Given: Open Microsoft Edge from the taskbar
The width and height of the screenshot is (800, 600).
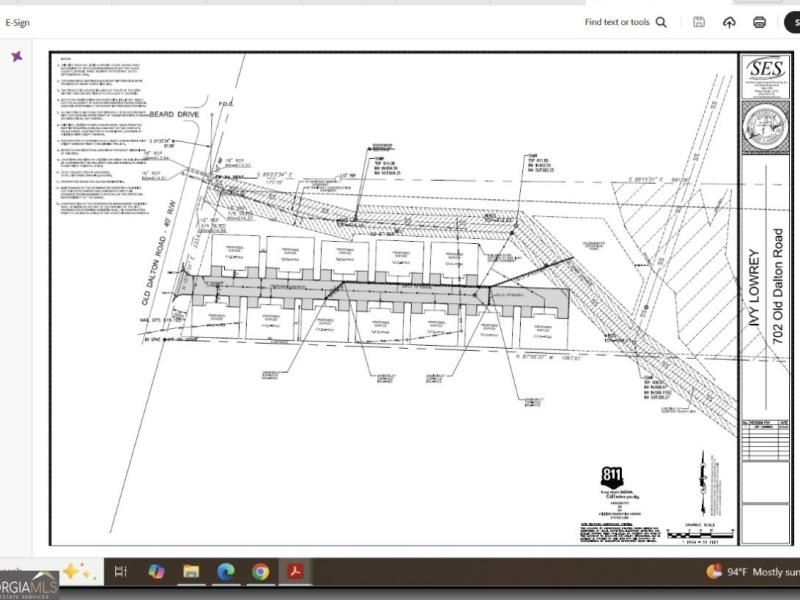Looking at the screenshot, I should coord(226,571).
